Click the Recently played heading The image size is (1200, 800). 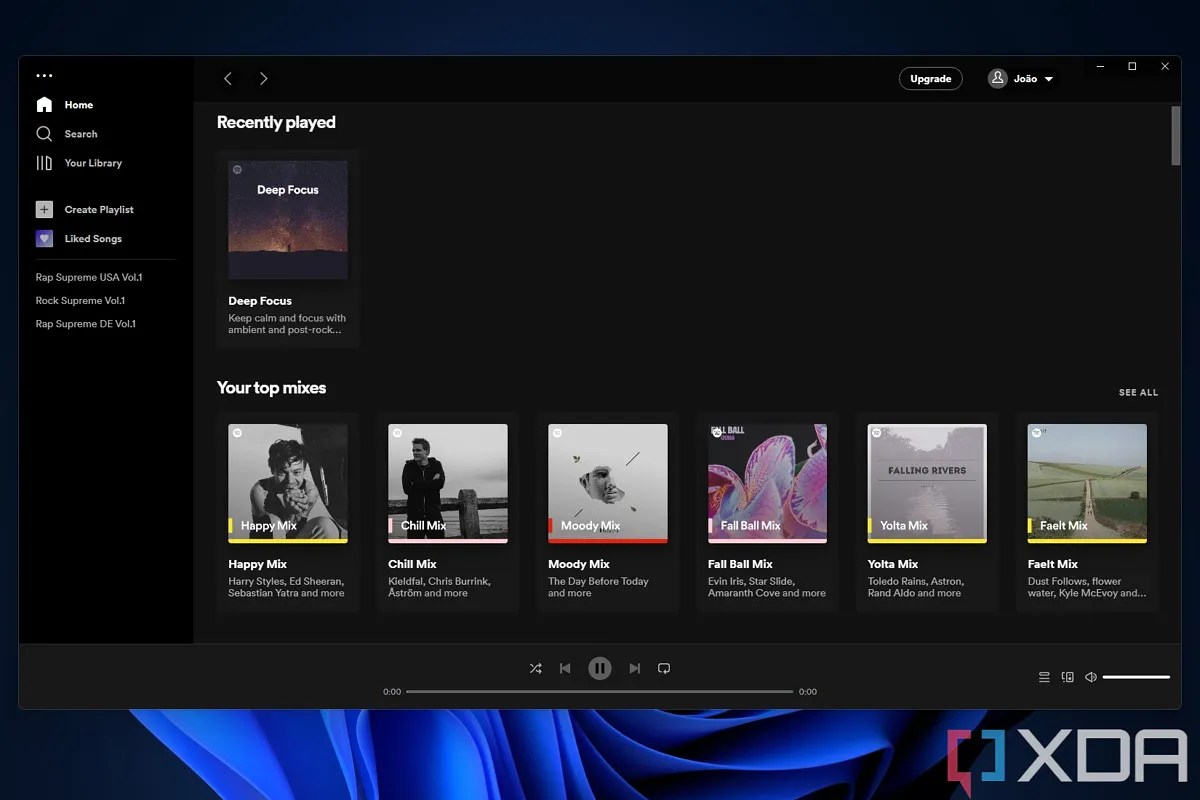point(276,122)
